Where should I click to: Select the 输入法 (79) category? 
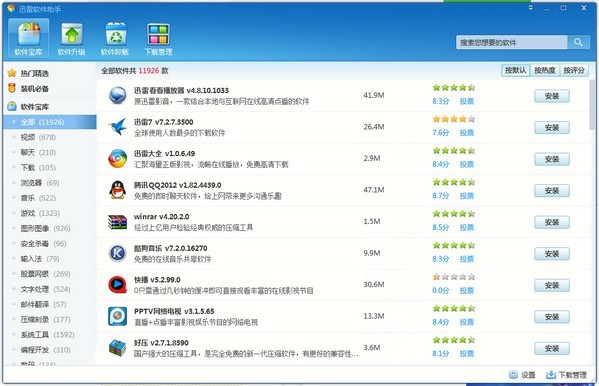[40, 259]
